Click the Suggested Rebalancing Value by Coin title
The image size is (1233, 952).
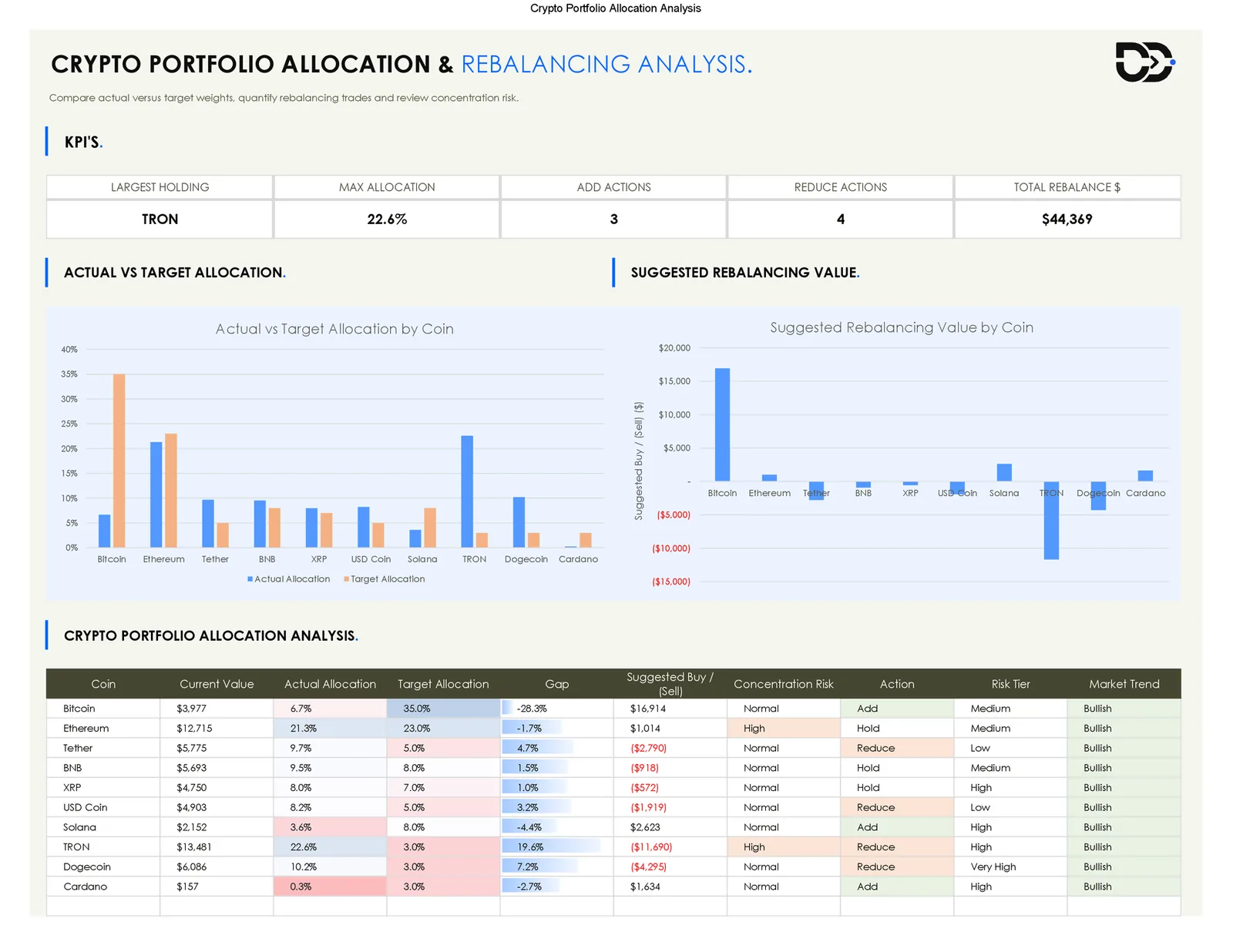click(902, 327)
